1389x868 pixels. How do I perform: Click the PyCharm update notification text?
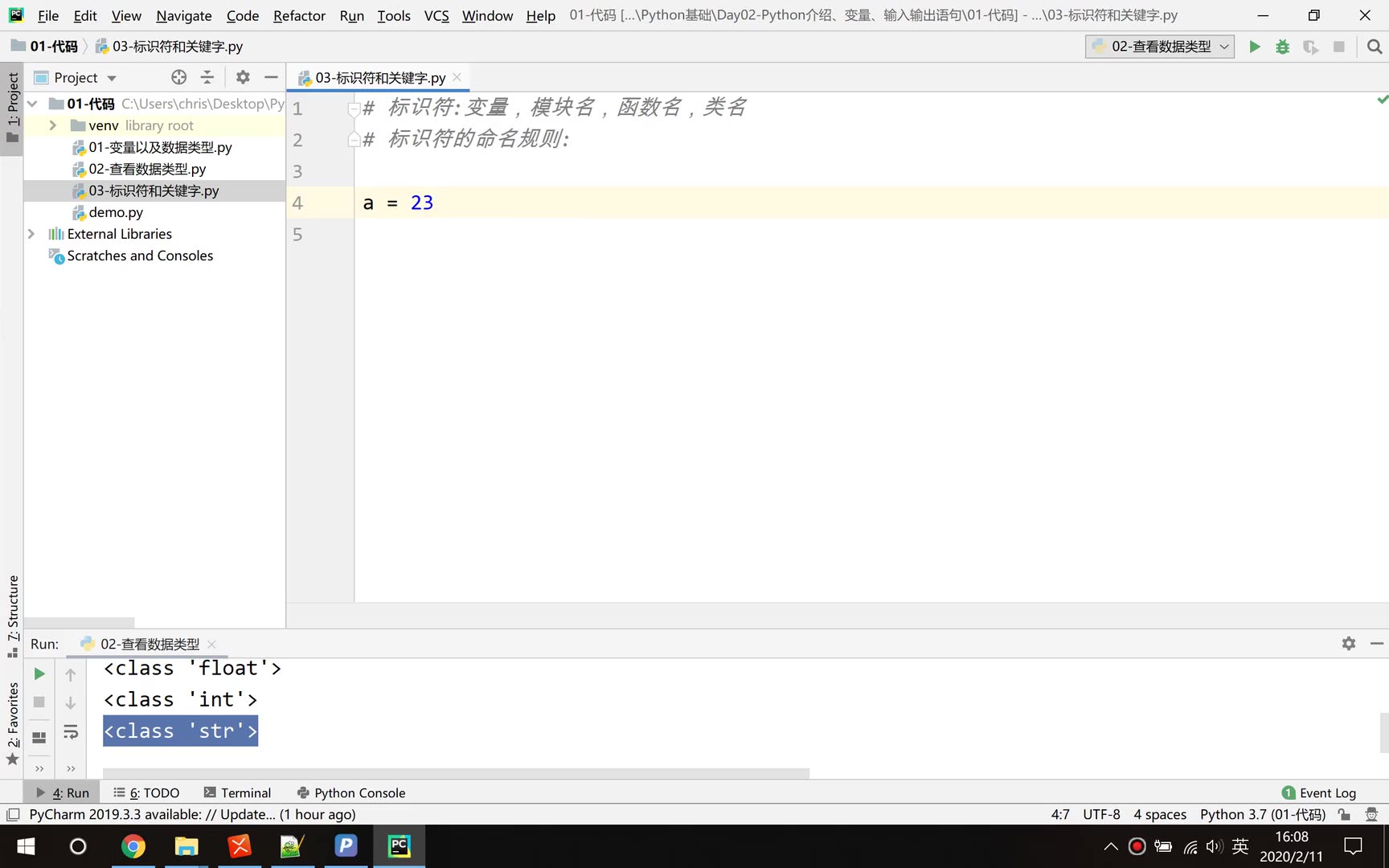pyautogui.click(x=192, y=814)
